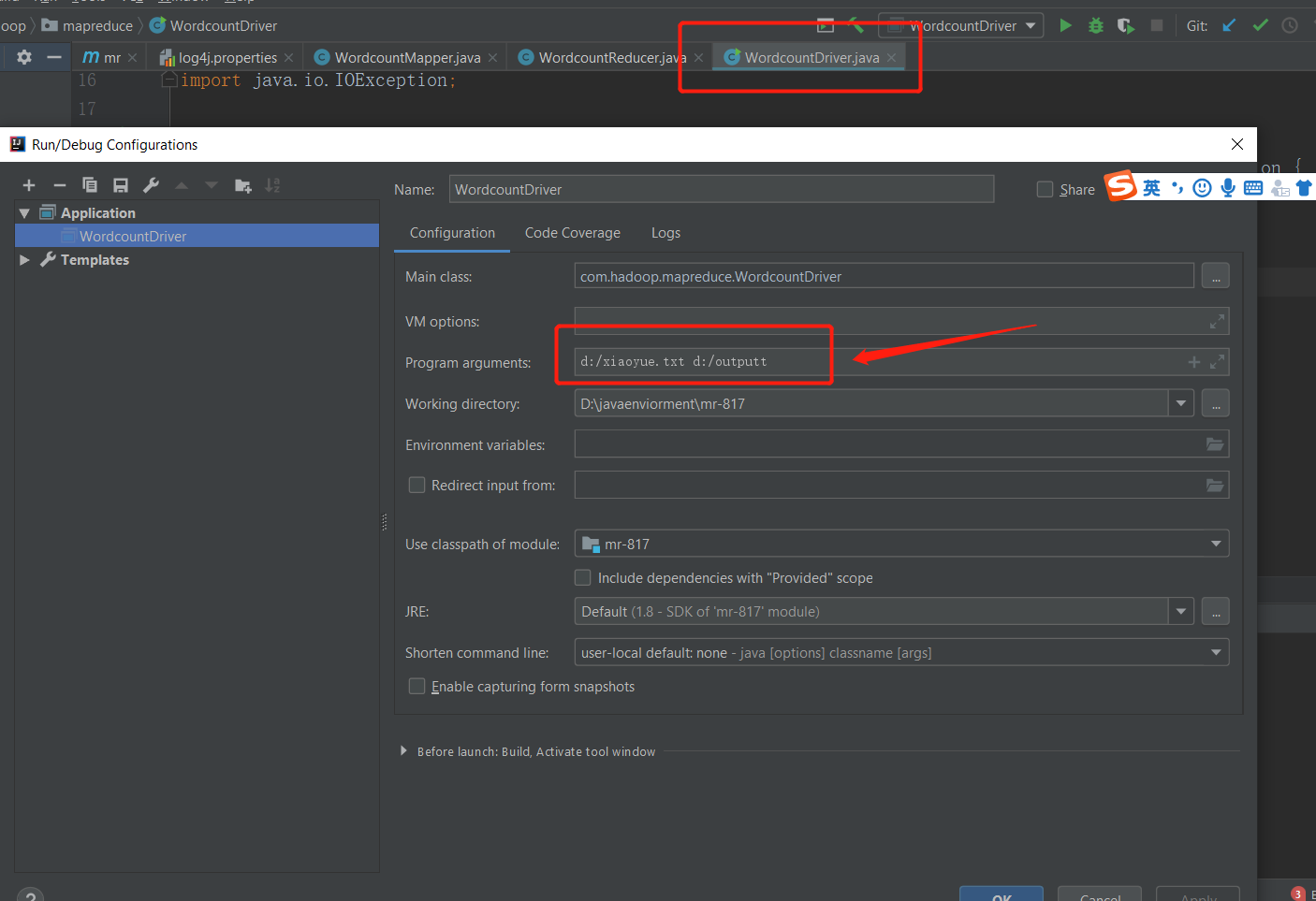Image resolution: width=1316 pixels, height=901 pixels.
Task: Save configuration floppy disk icon
Action: click(121, 185)
